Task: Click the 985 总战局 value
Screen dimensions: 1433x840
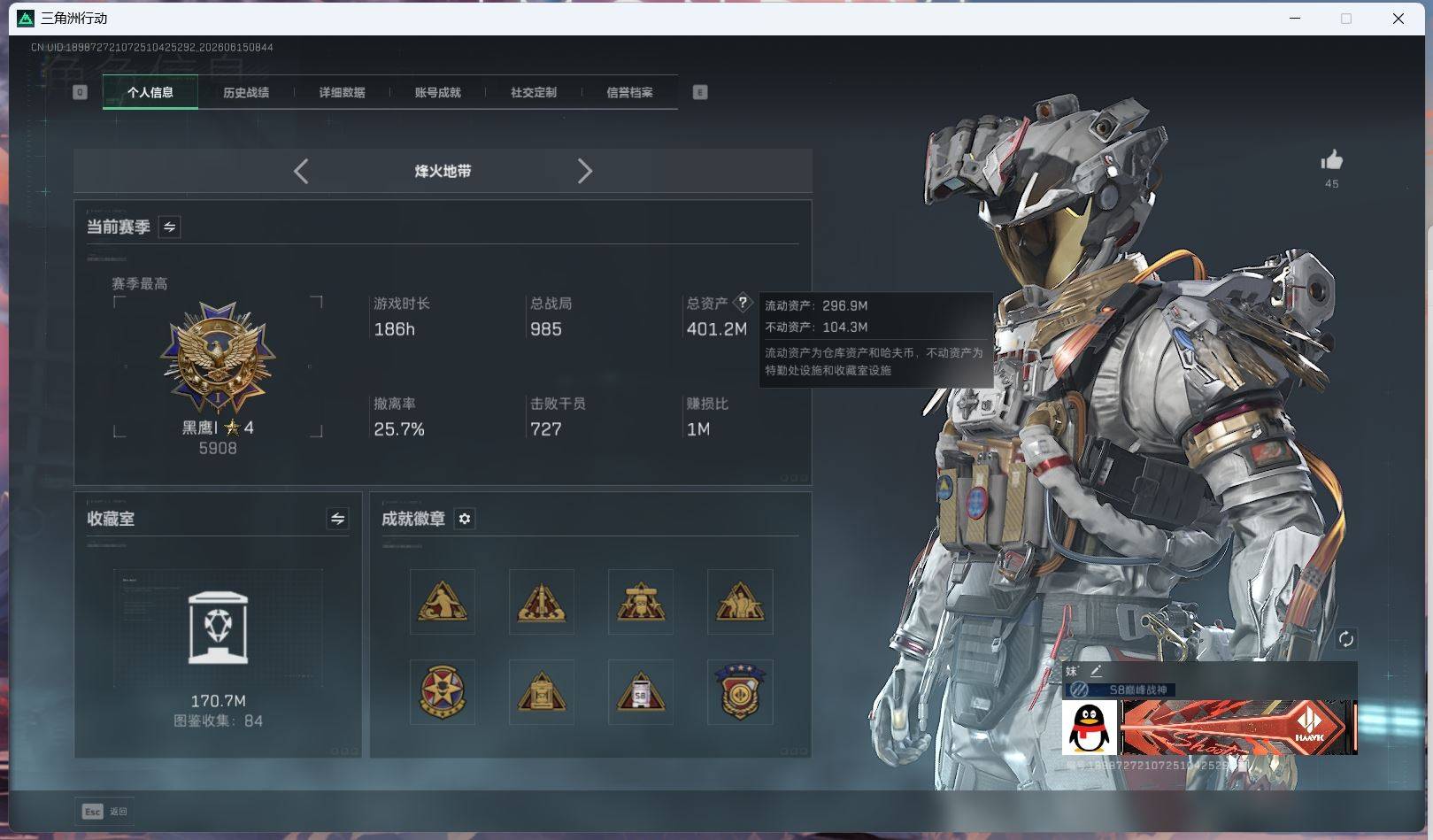Action: click(546, 329)
